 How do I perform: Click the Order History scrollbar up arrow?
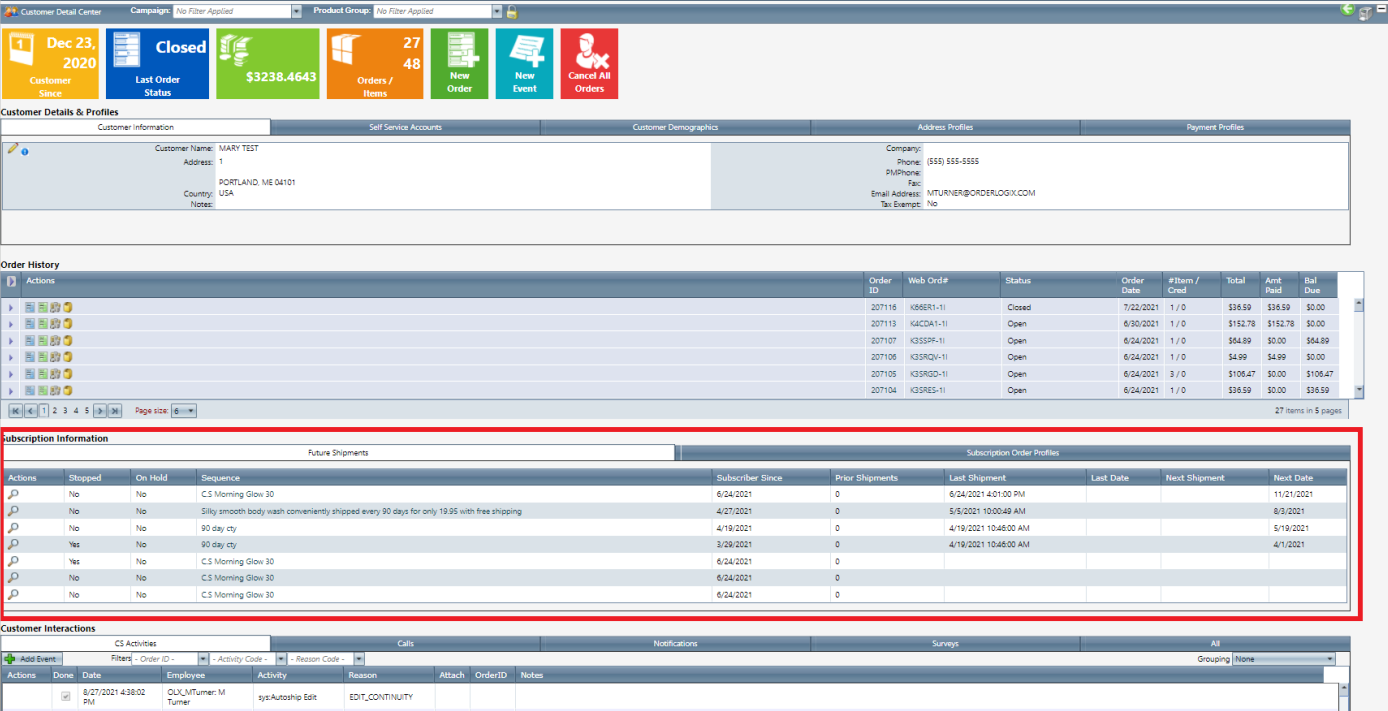tap(1359, 303)
